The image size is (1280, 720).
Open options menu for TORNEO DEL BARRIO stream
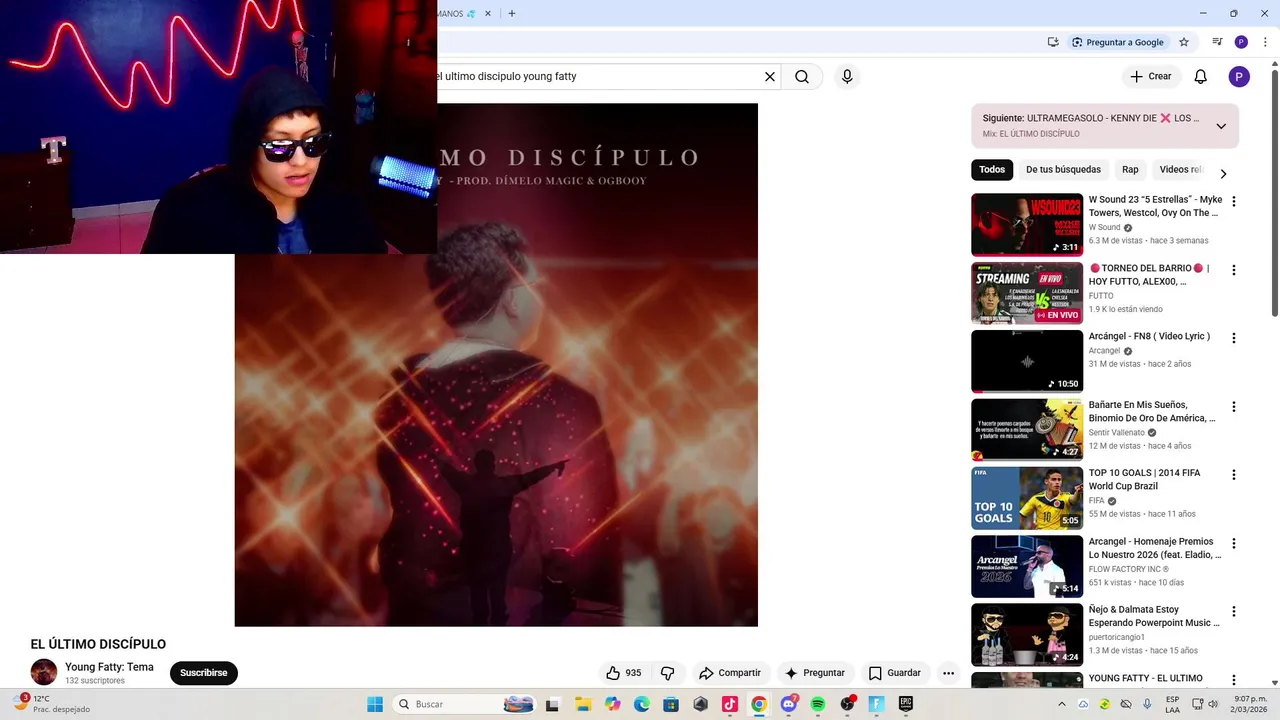tap(1233, 270)
